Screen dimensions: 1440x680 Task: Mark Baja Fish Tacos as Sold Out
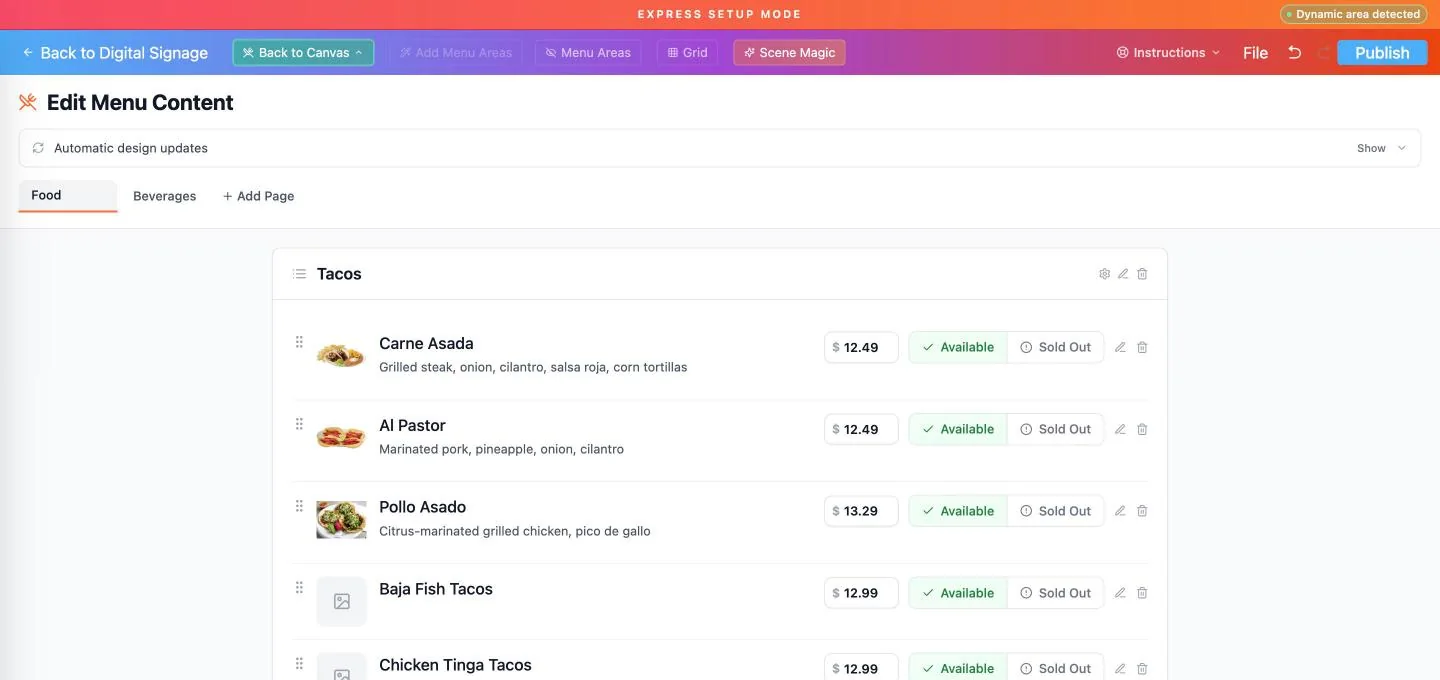[1055, 593]
